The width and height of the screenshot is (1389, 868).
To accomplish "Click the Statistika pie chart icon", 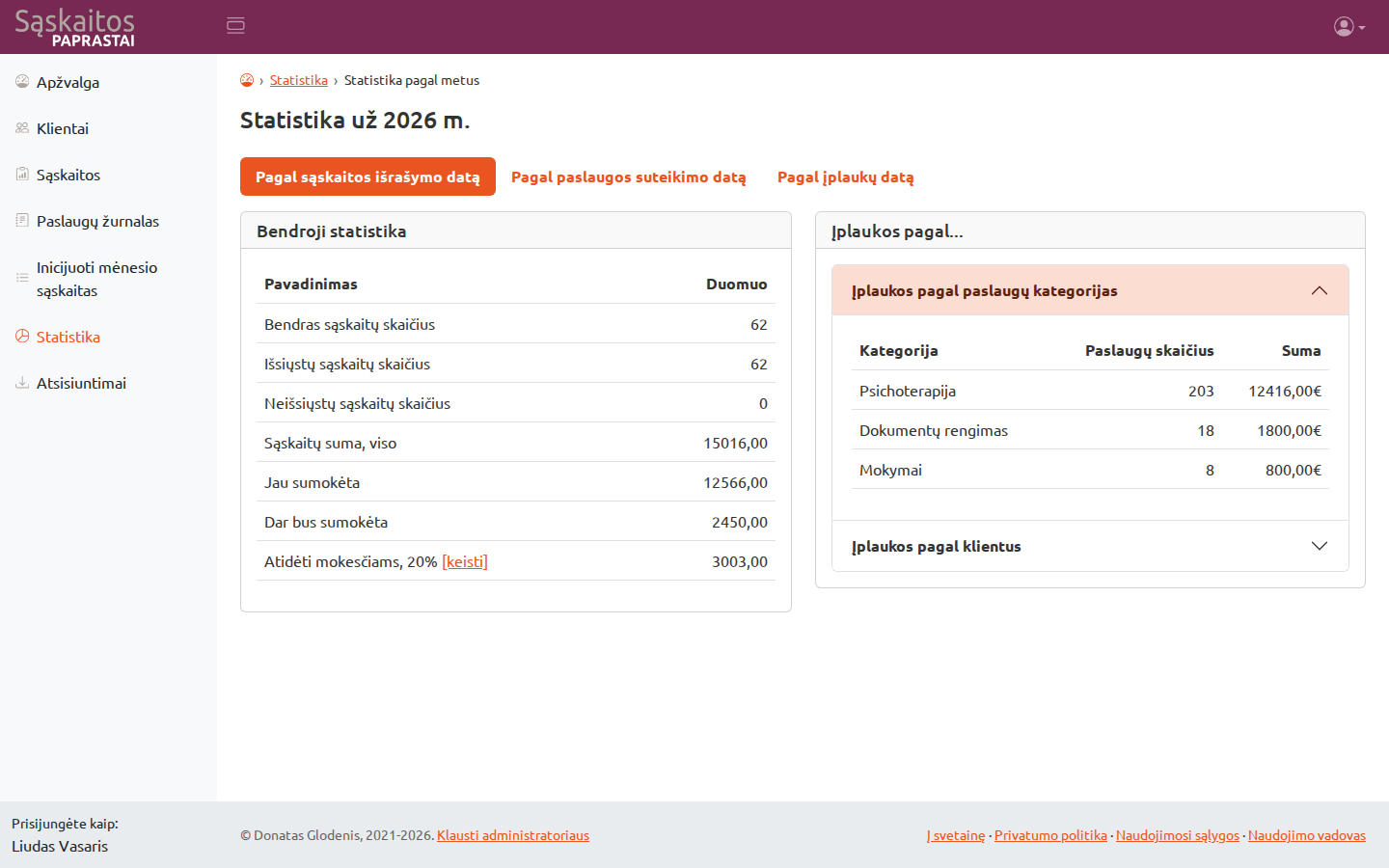I will [x=22, y=337].
